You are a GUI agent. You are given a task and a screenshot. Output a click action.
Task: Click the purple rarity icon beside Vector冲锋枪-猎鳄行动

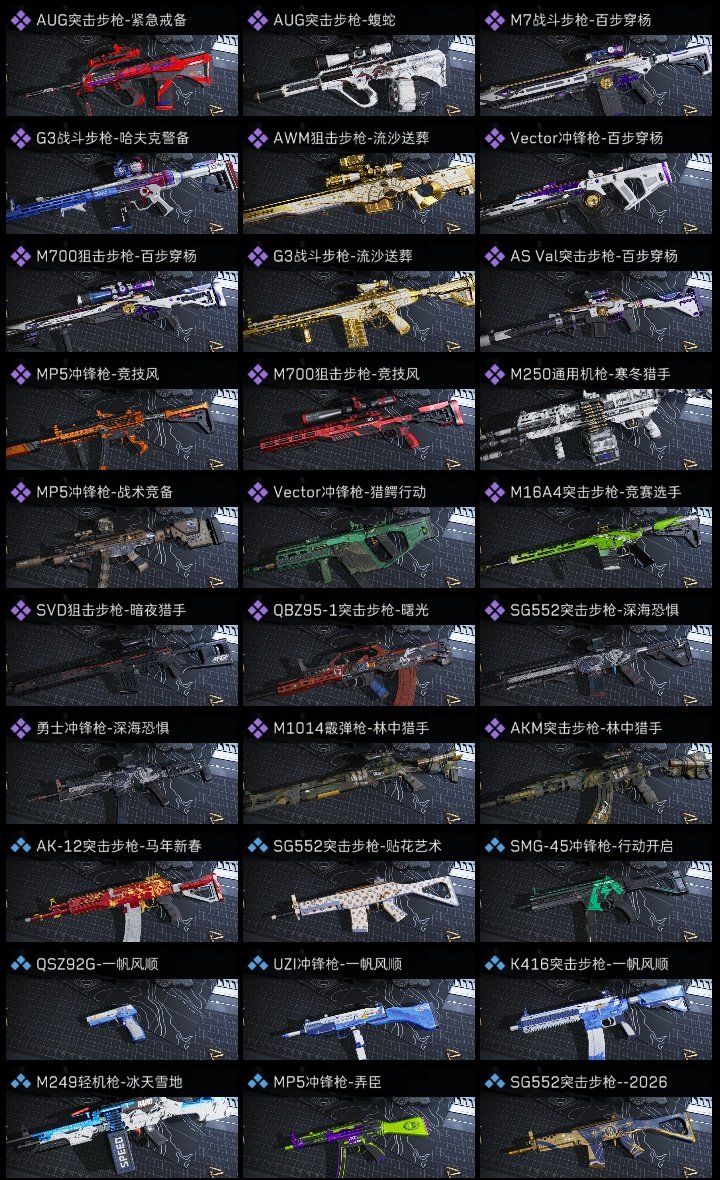point(257,492)
